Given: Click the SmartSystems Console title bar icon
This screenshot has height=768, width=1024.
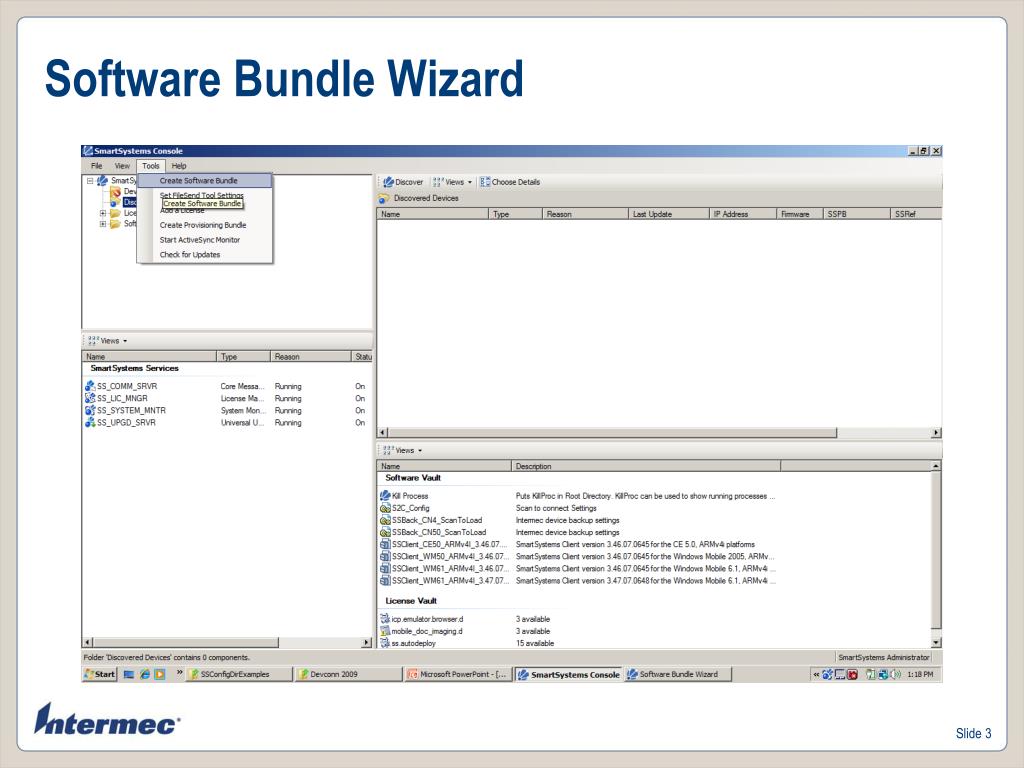Looking at the screenshot, I should tap(88, 151).
